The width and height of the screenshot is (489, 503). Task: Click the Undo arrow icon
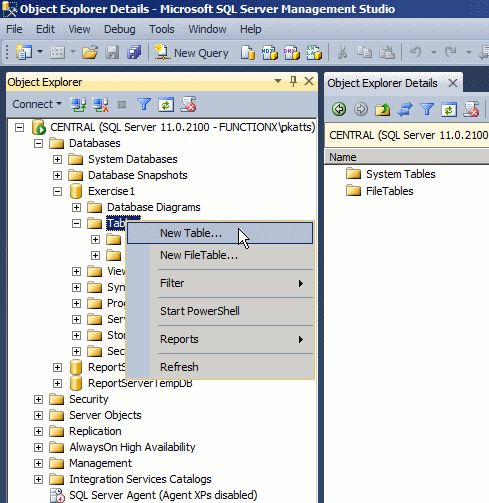(x=416, y=52)
